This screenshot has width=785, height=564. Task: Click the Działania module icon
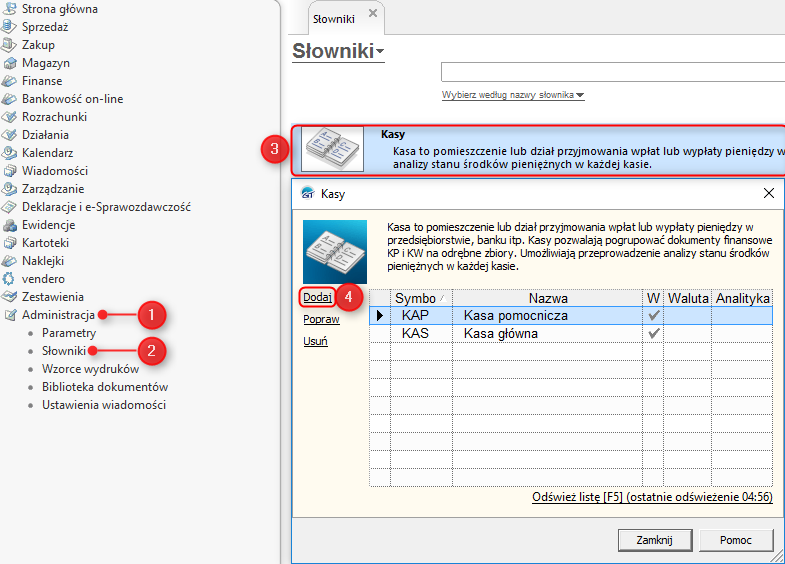pos(9,135)
